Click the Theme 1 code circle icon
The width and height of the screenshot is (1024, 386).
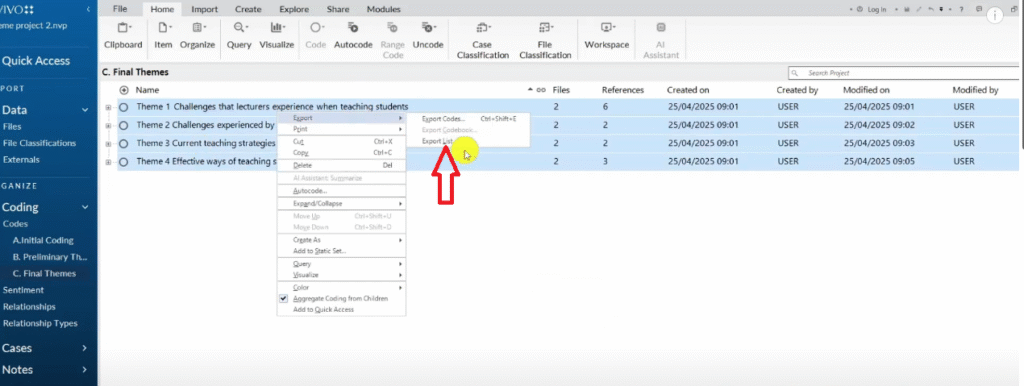click(x=123, y=106)
